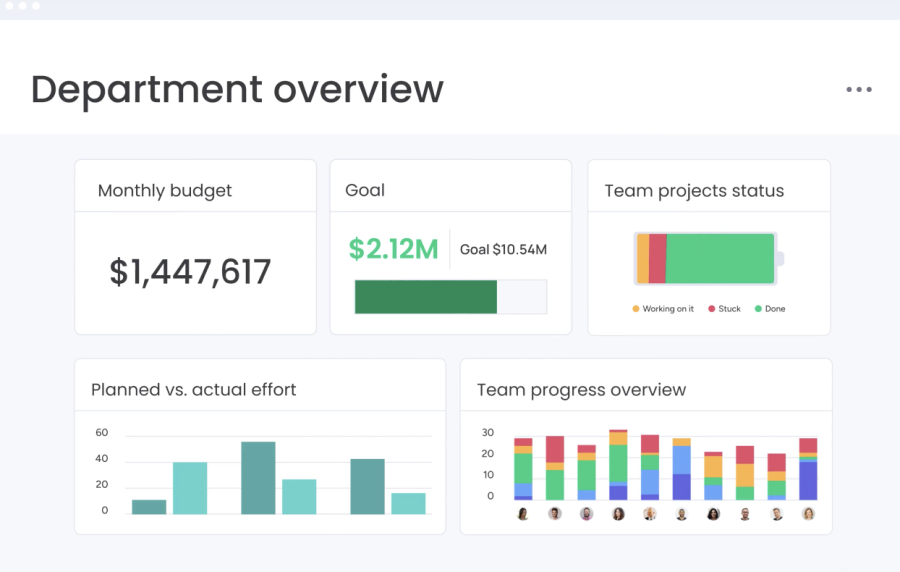Click the Goal $10.54M target label
This screenshot has height=572, width=900.
503,250
